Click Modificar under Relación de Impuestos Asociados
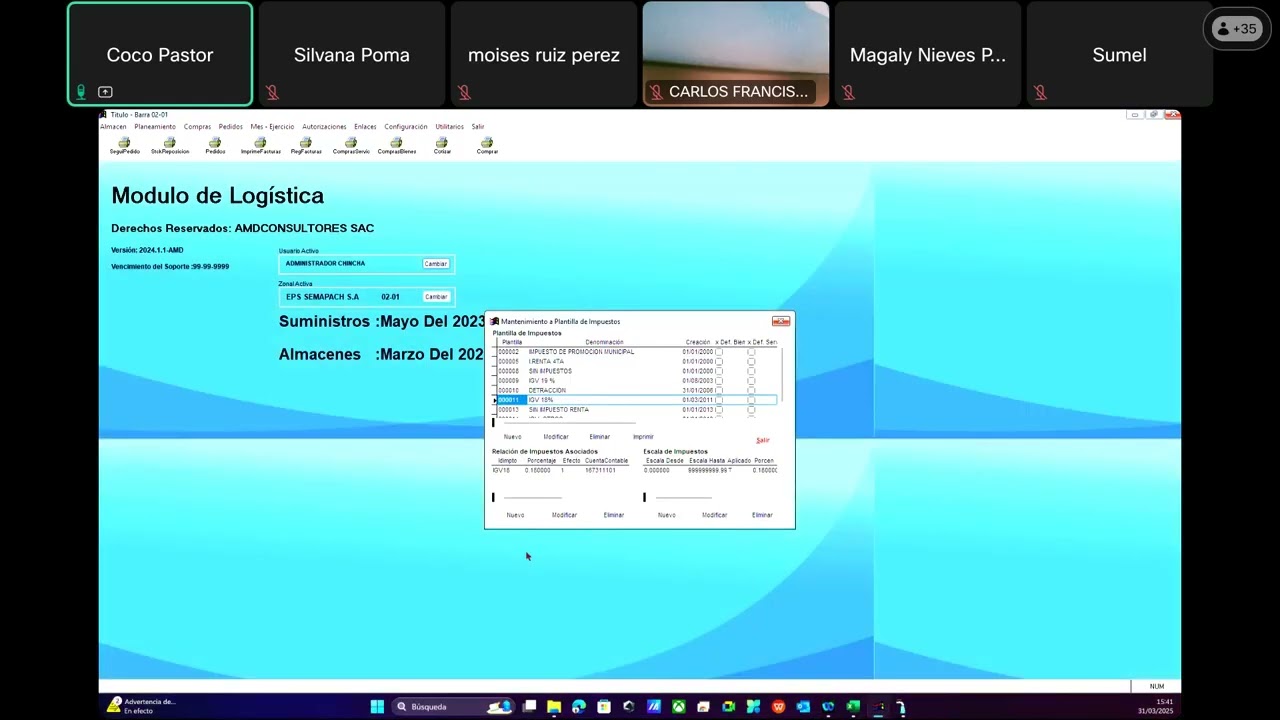 (564, 515)
